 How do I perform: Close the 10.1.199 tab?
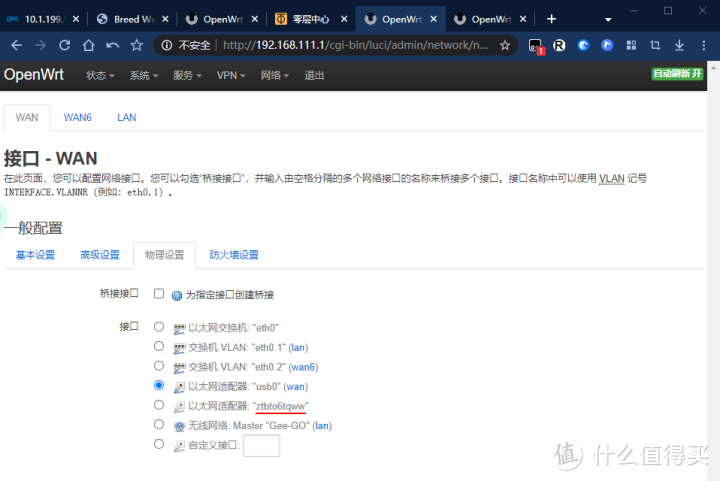pos(76,19)
